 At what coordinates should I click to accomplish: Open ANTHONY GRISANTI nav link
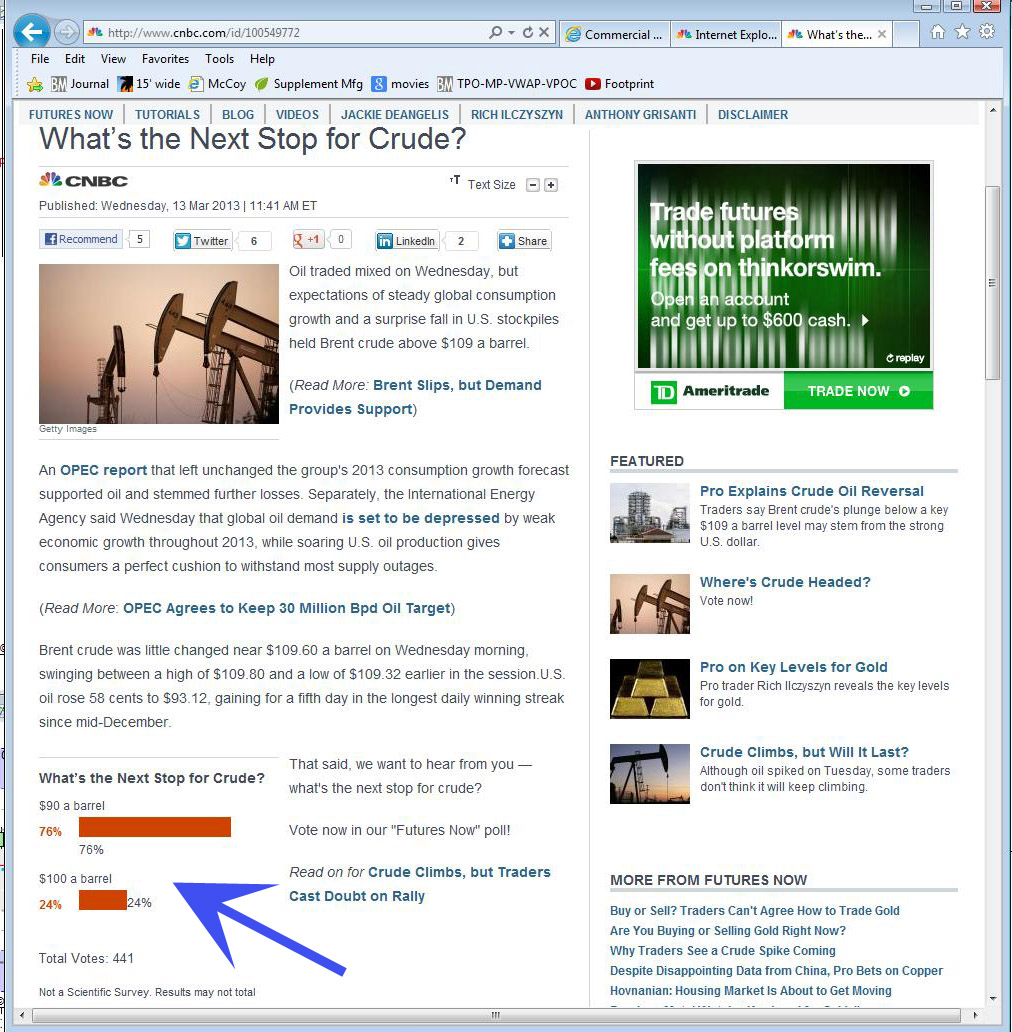click(640, 115)
